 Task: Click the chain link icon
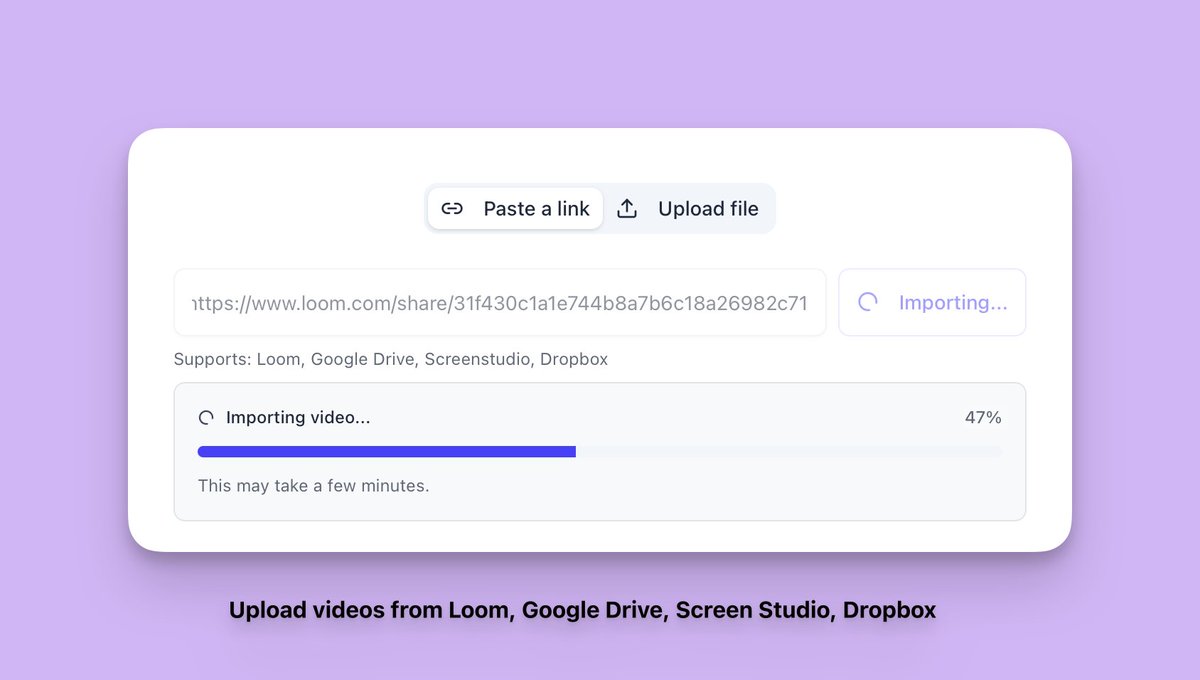(452, 209)
